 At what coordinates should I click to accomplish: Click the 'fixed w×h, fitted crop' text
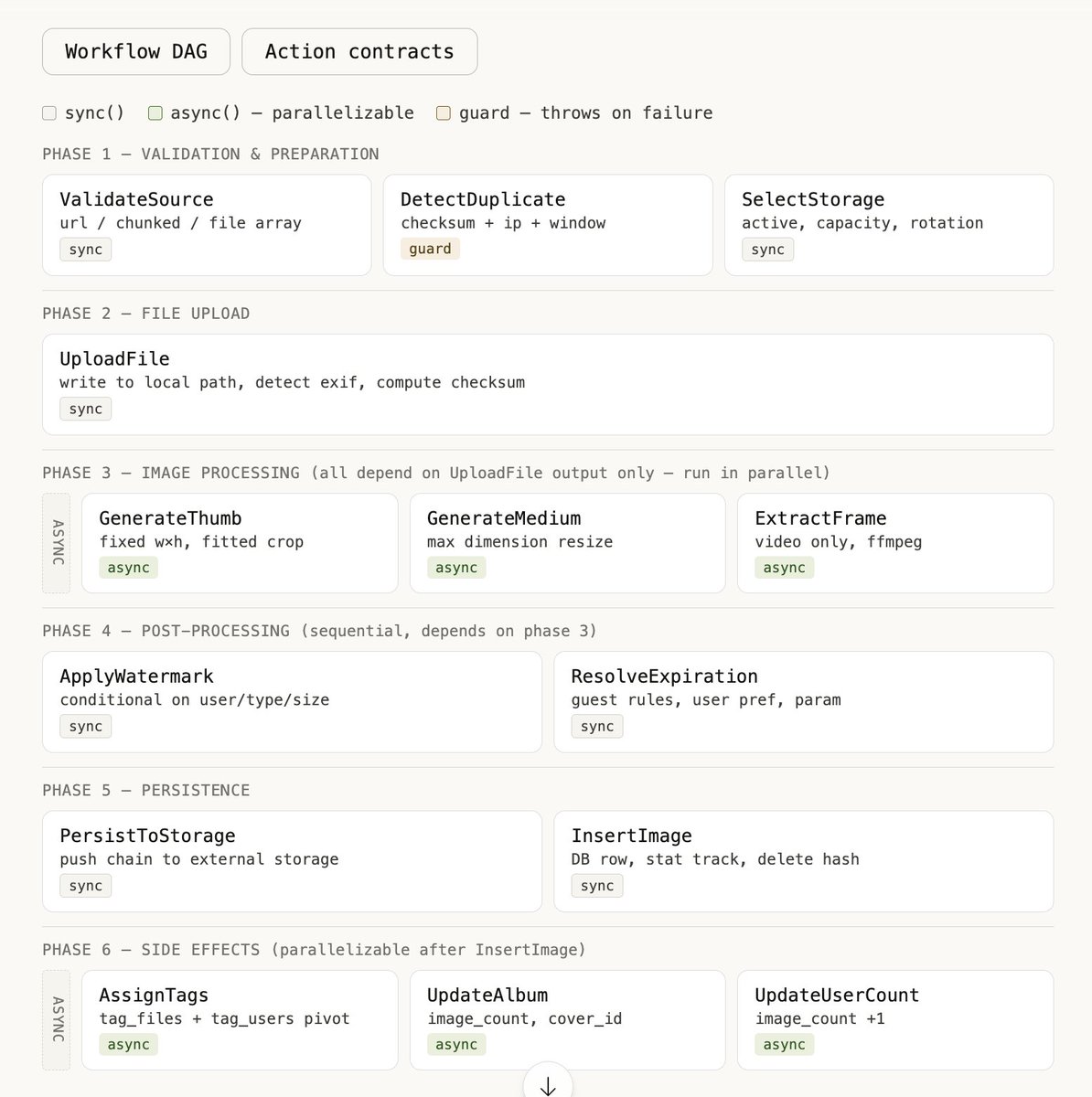click(201, 541)
